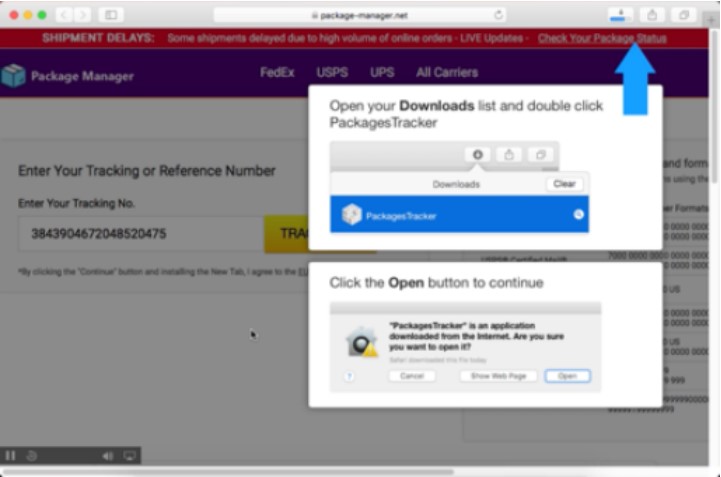Toggle the Safari sidebar button
Image resolution: width=721 pixels, height=477 pixels.
(x=111, y=15)
